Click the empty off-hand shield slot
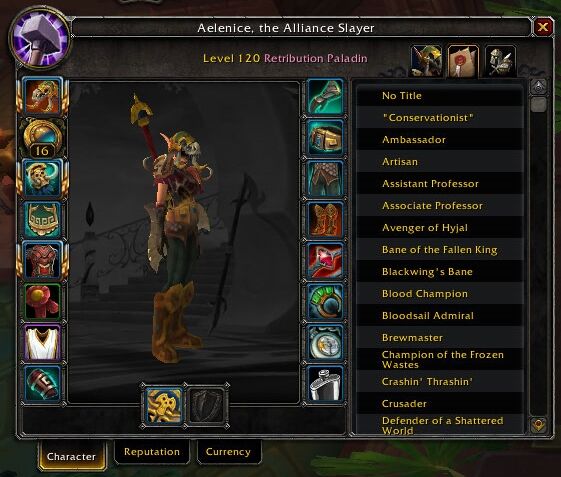Viewport: 561px width, 477px height. click(207, 404)
